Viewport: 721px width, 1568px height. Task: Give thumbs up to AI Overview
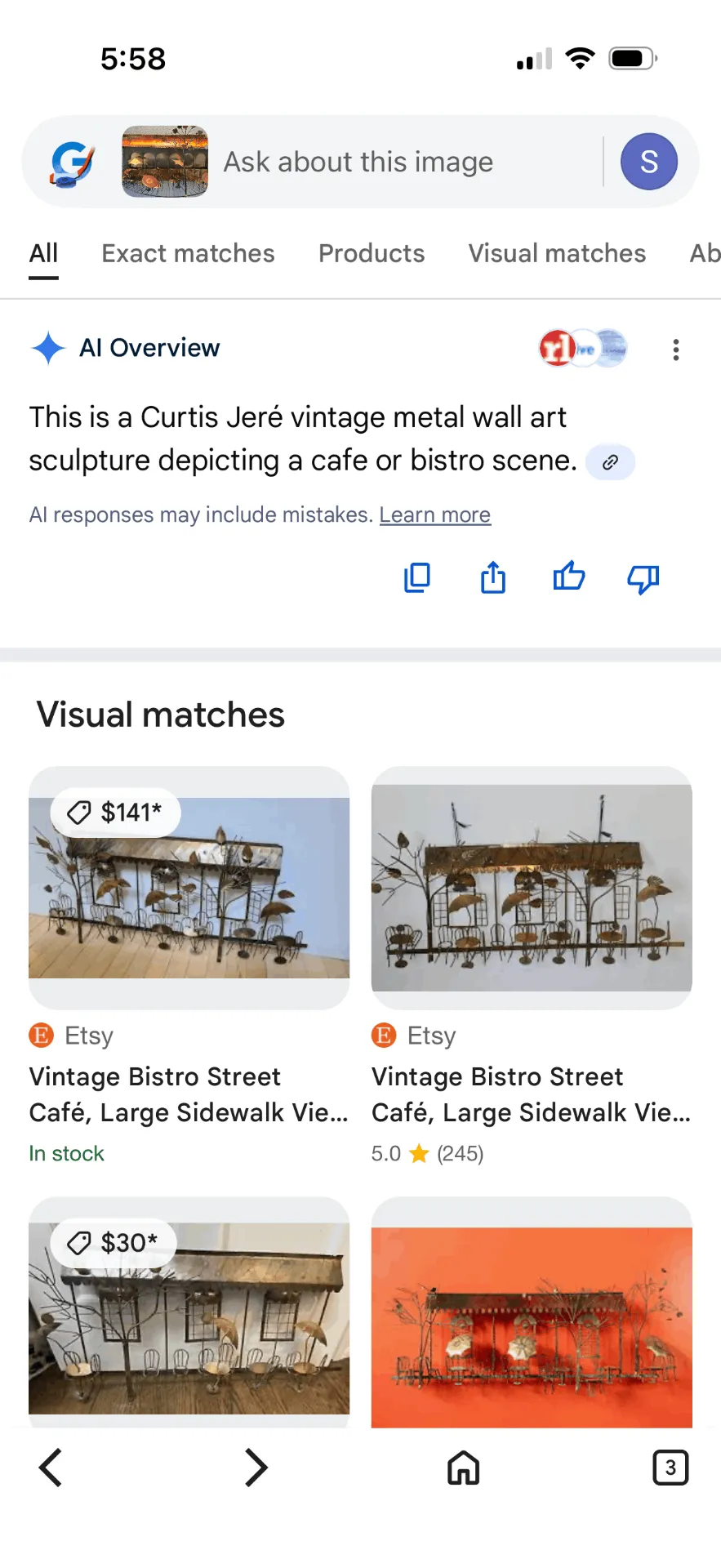(x=569, y=577)
